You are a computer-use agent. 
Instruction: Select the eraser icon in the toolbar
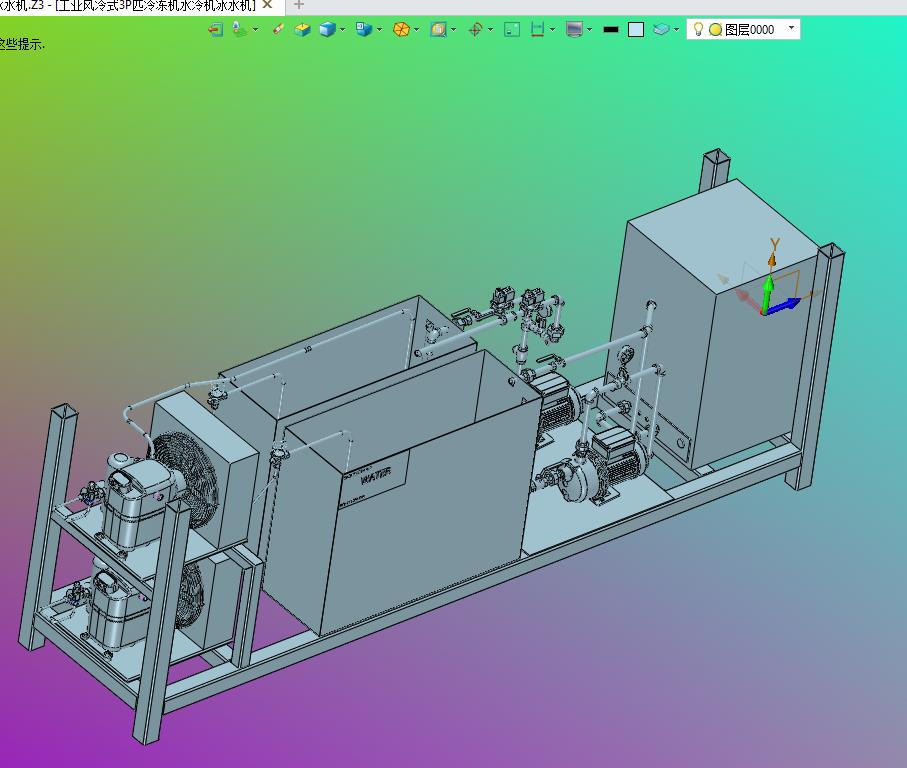pyautogui.click(x=278, y=29)
